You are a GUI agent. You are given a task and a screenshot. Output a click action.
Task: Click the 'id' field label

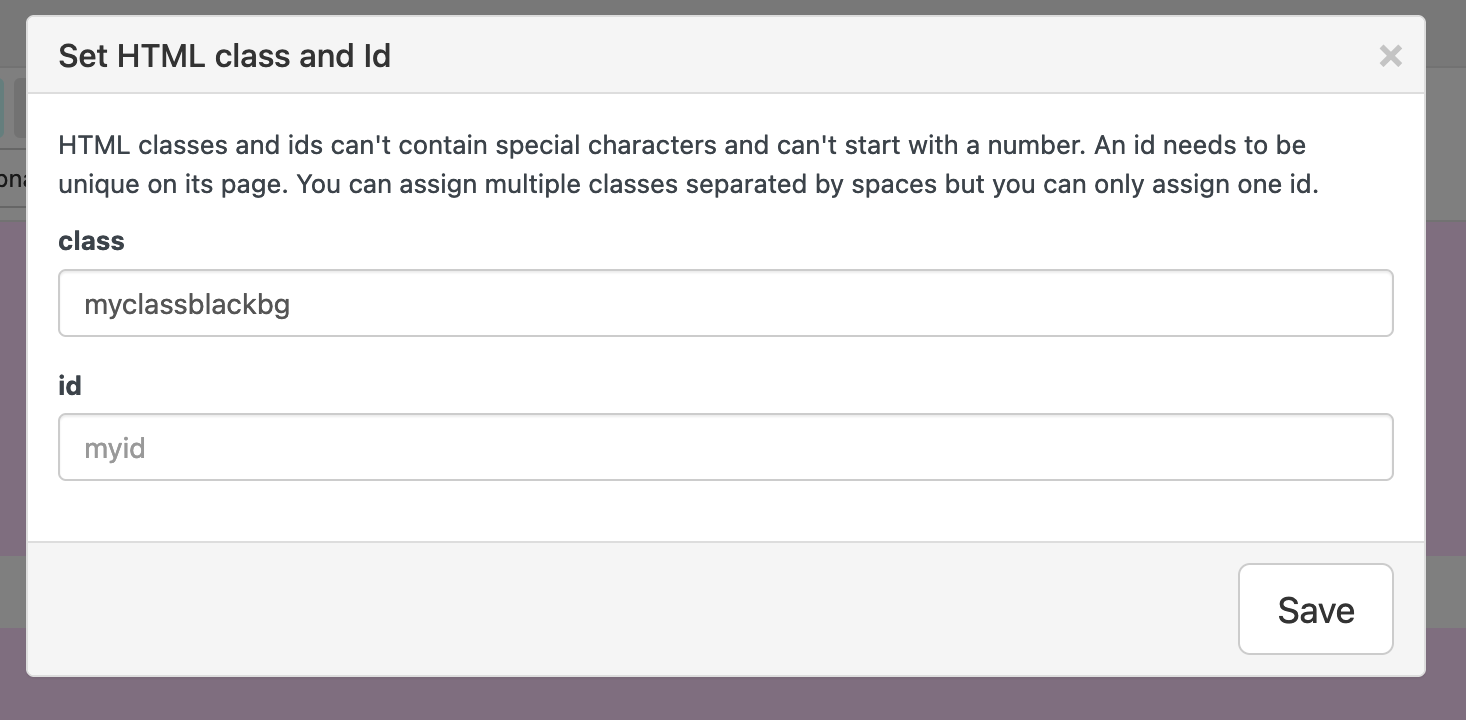point(70,385)
